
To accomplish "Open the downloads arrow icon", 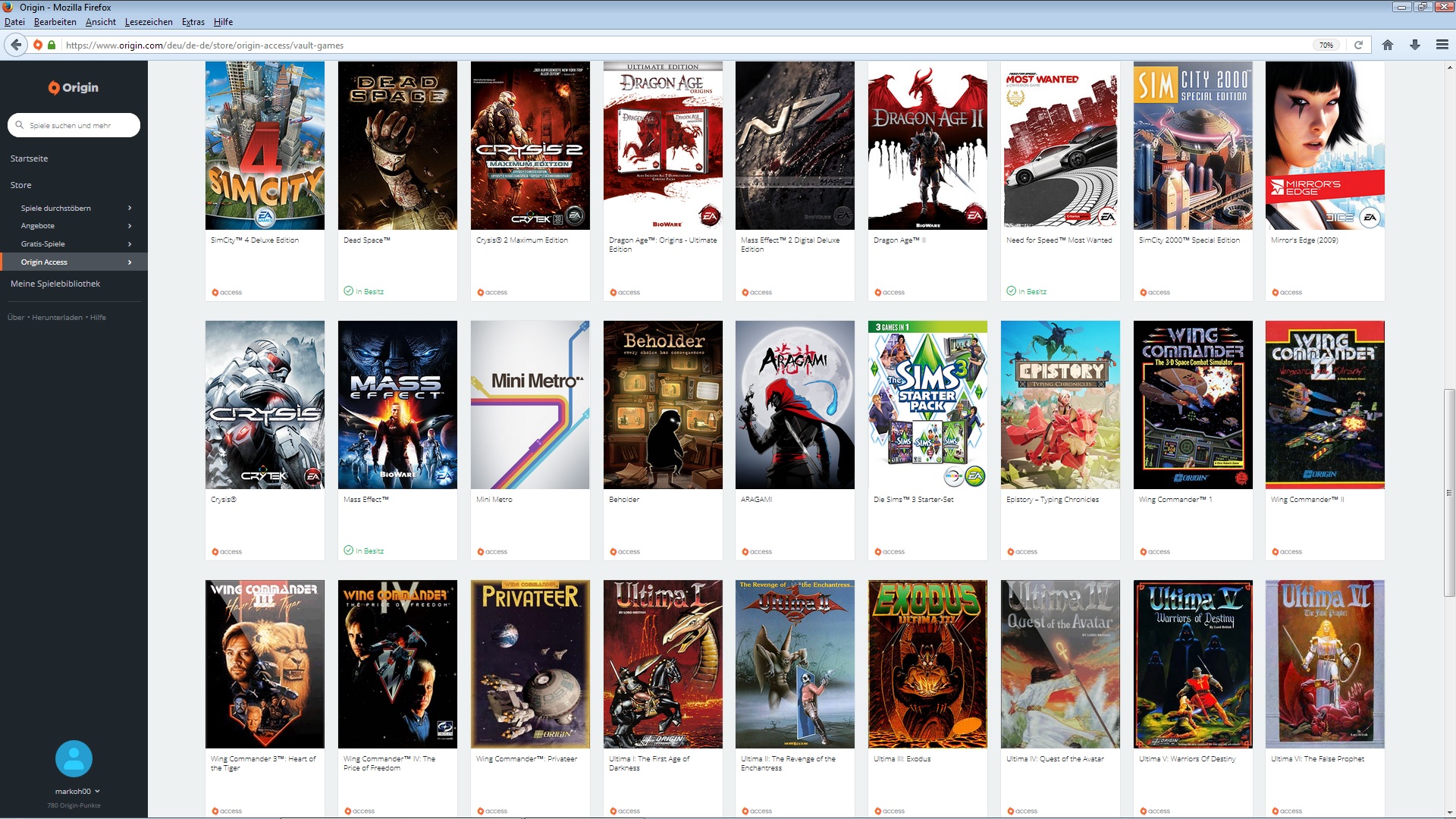I will point(1414,45).
